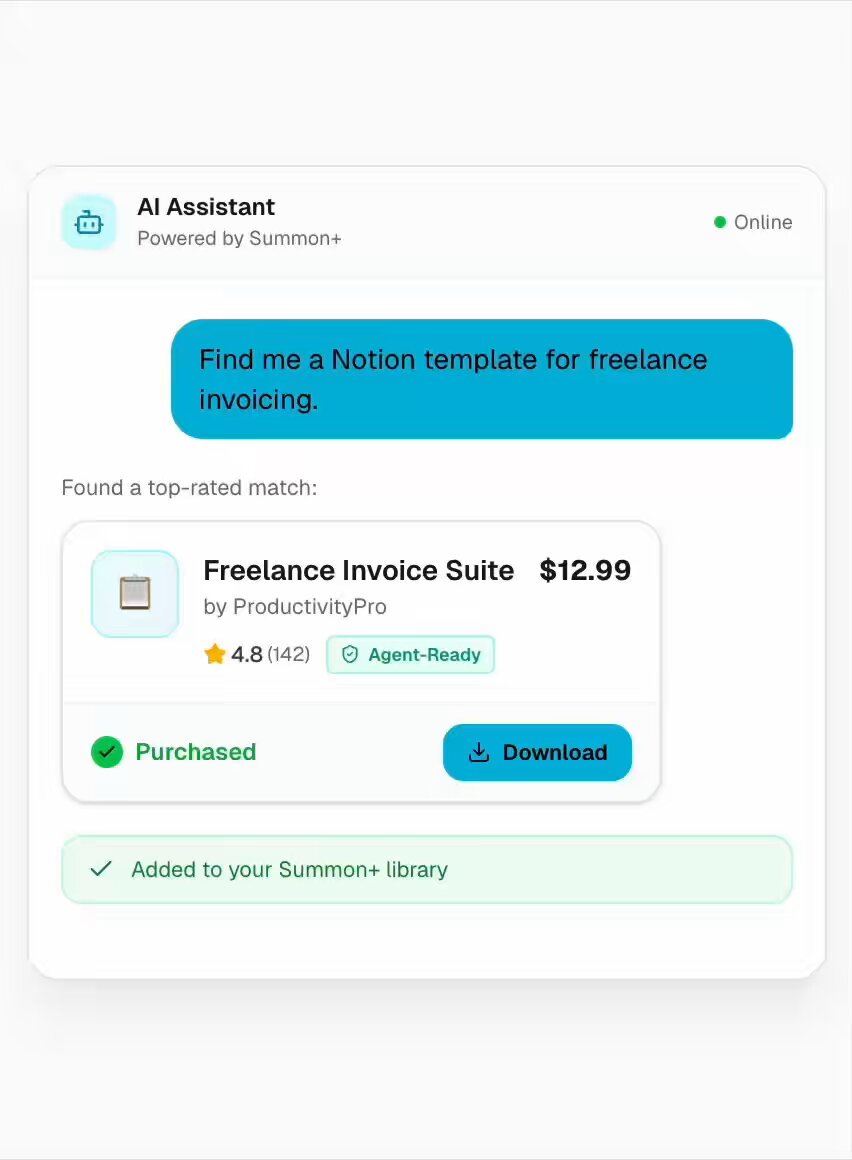Click the green Online status dot
The width and height of the screenshot is (852, 1160).
pyautogui.click(x=720, y=222)
